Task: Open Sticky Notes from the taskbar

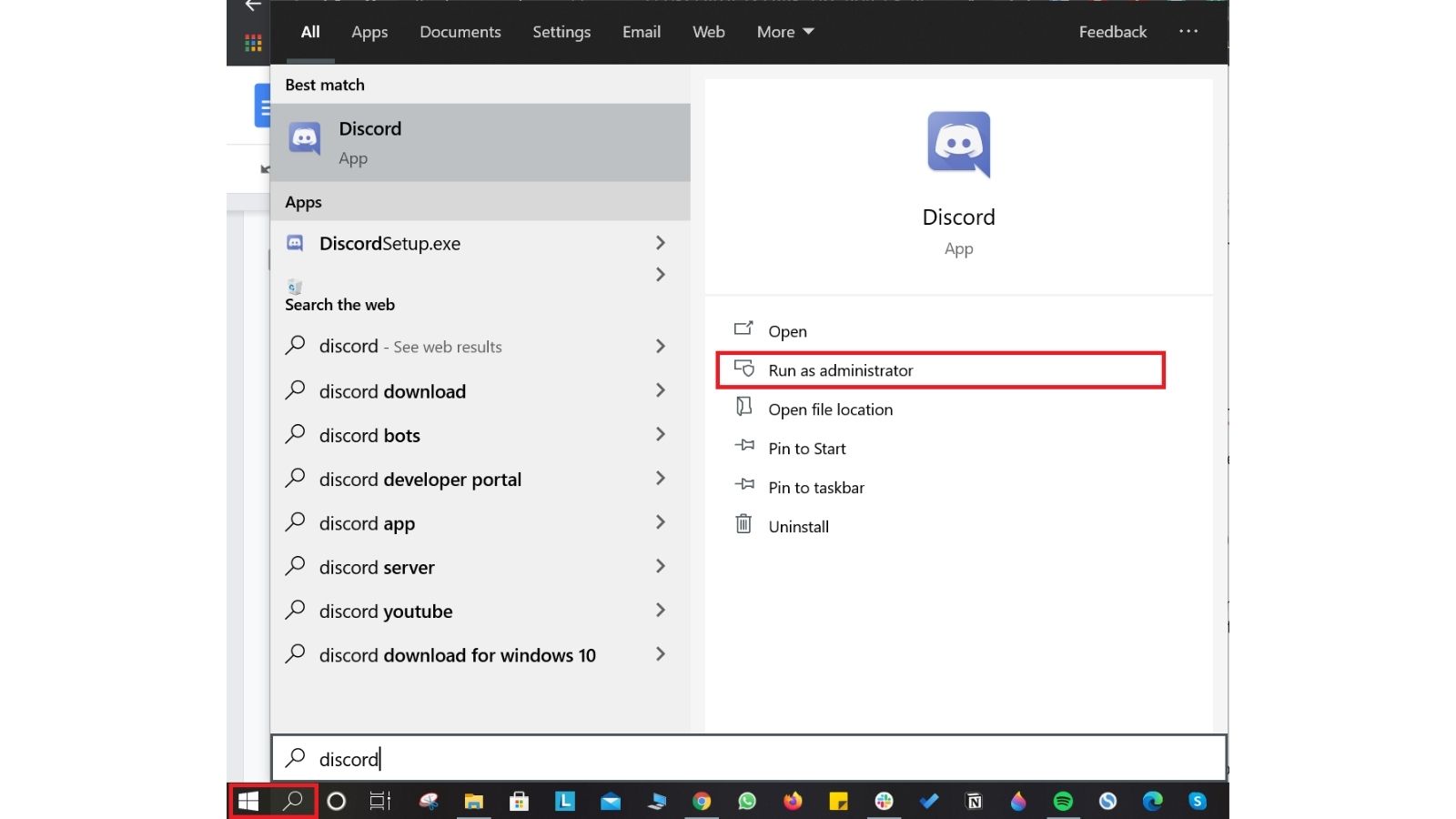Action: [838, 801]
